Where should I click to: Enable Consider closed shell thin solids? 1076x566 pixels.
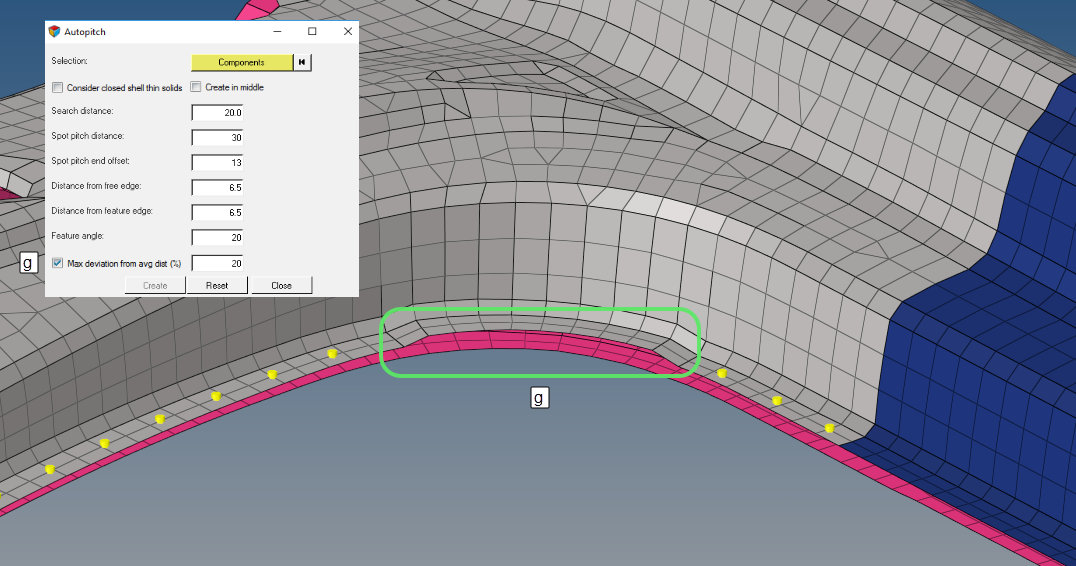[x=57, y=87]
